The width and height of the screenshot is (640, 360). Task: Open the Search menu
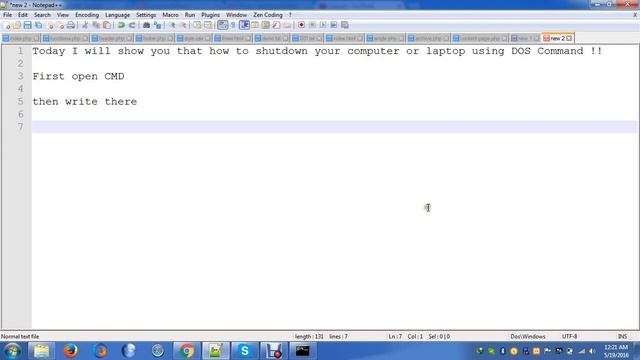[42, 15]
